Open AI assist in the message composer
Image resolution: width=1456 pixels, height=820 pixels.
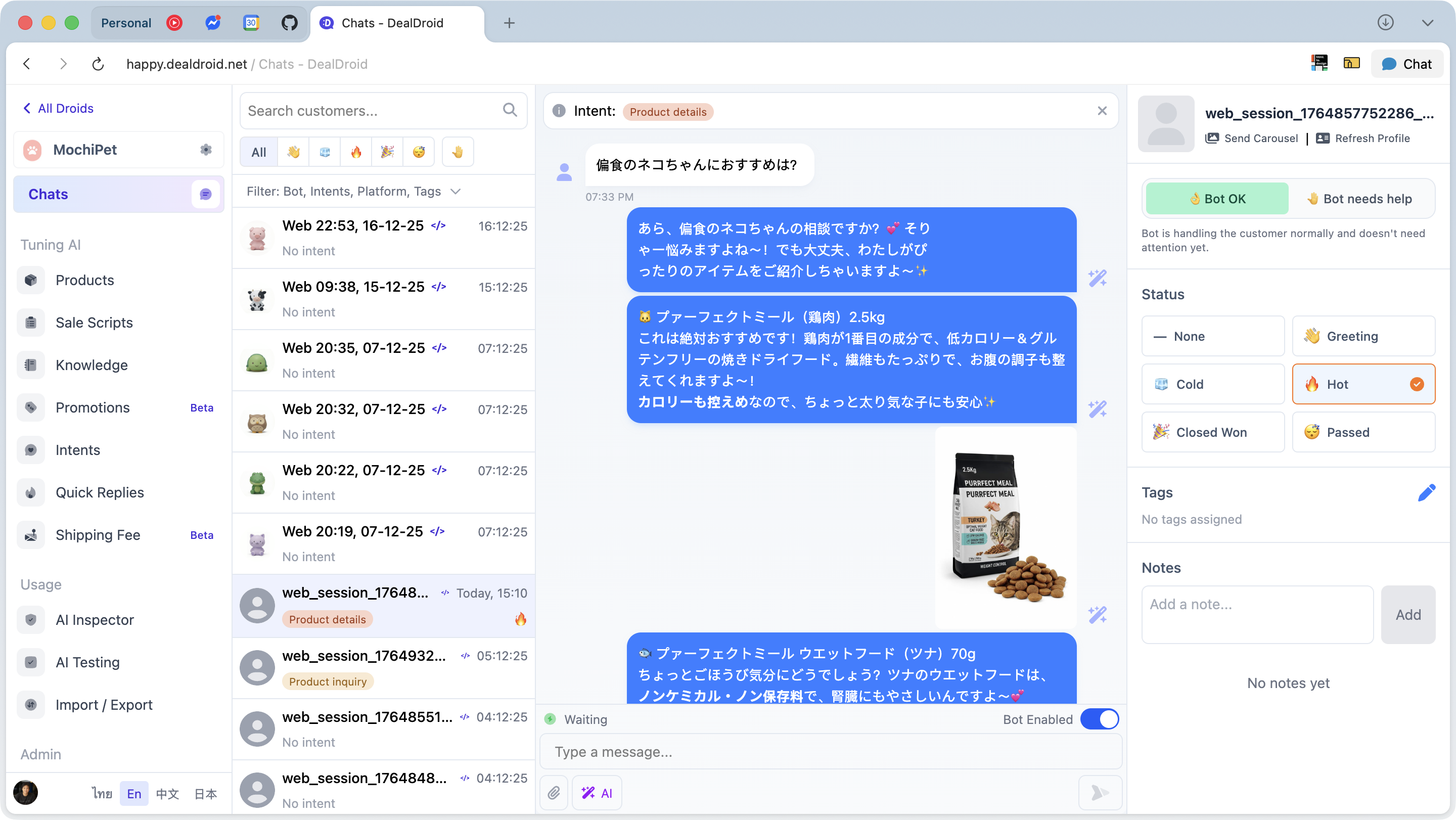point(597,792)
